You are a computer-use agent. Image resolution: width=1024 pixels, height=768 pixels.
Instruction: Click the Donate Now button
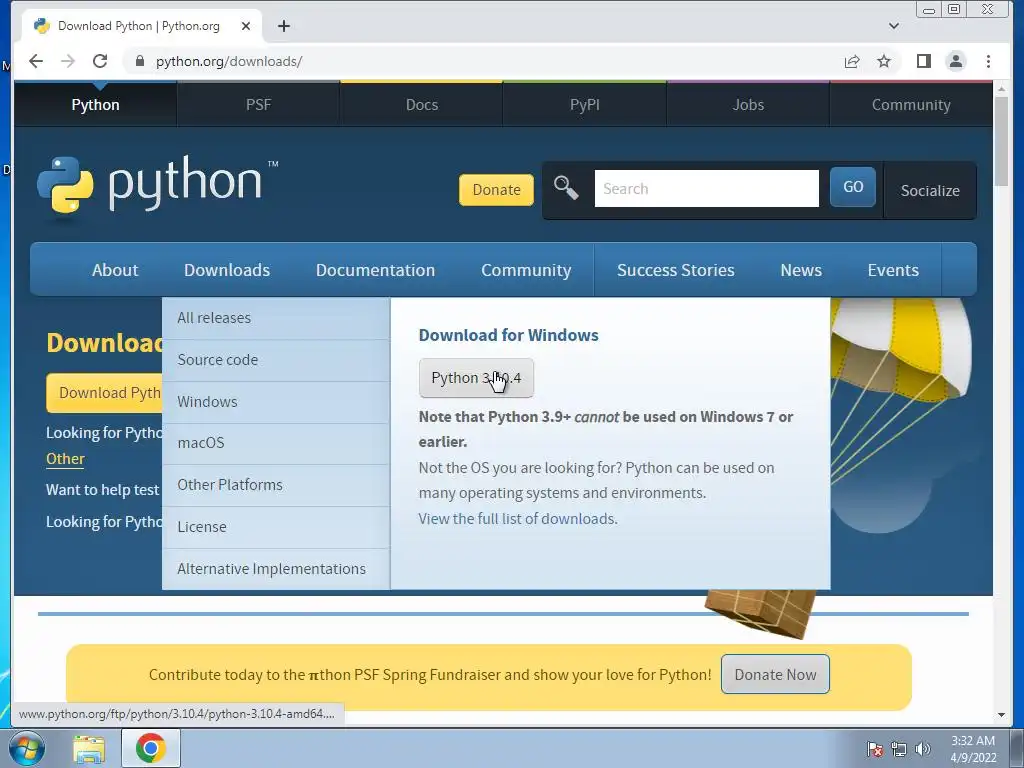775,675
